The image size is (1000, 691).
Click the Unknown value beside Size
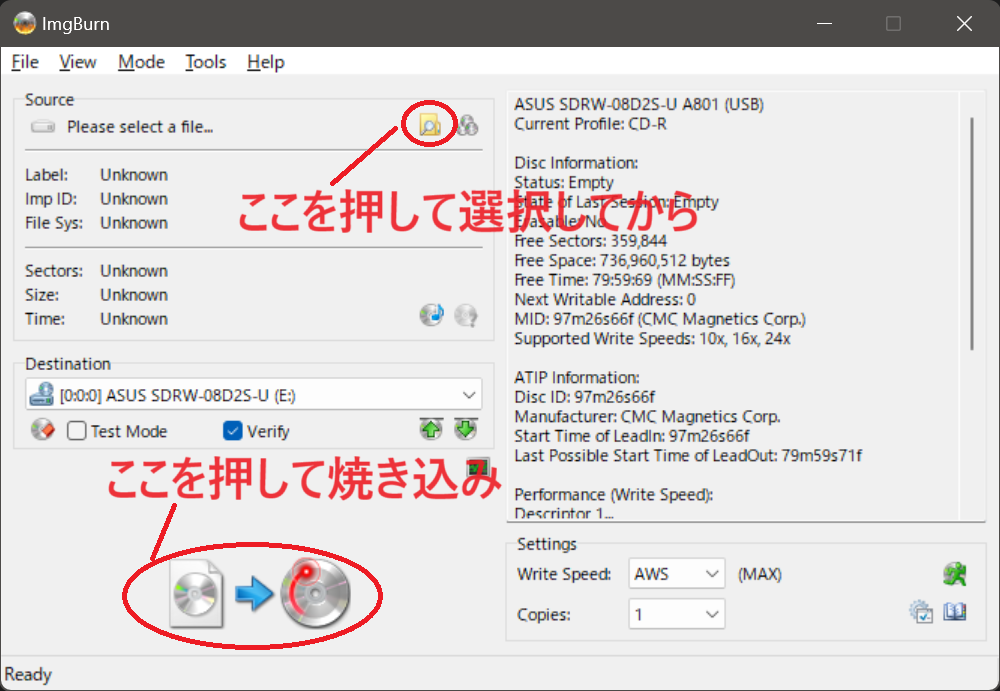134,295
